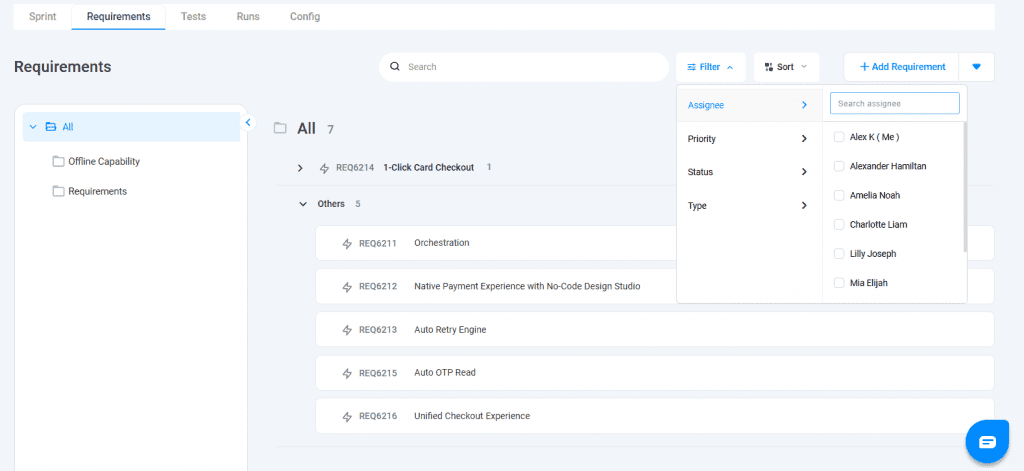Open the Priority filter submenu

pos(748,139)
